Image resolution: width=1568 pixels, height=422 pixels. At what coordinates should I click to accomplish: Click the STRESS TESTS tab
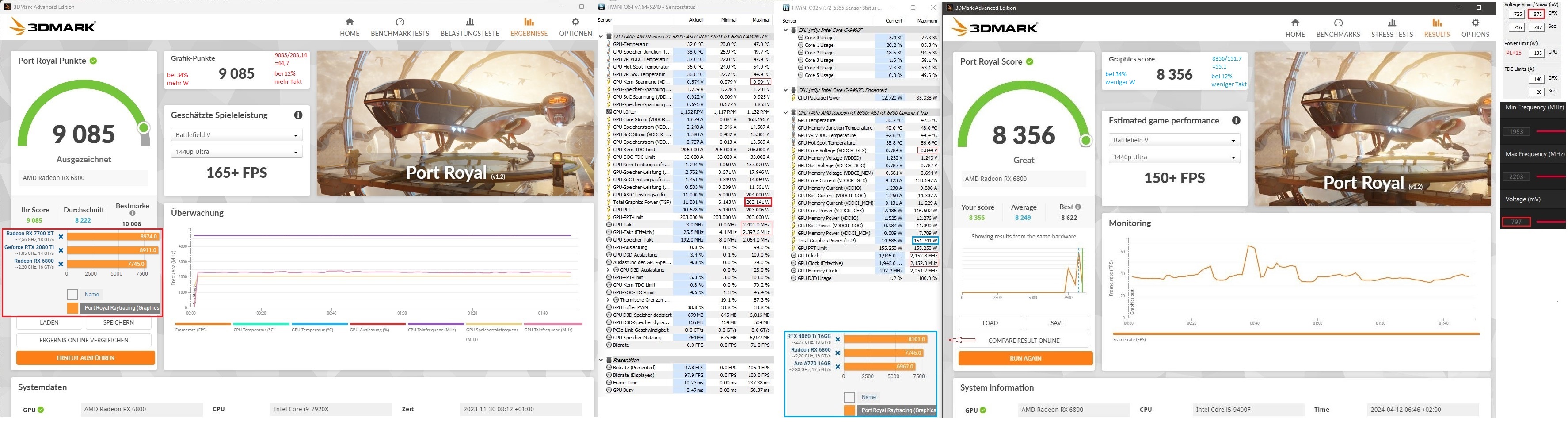pyautogui.click(x=1392, y=28)
